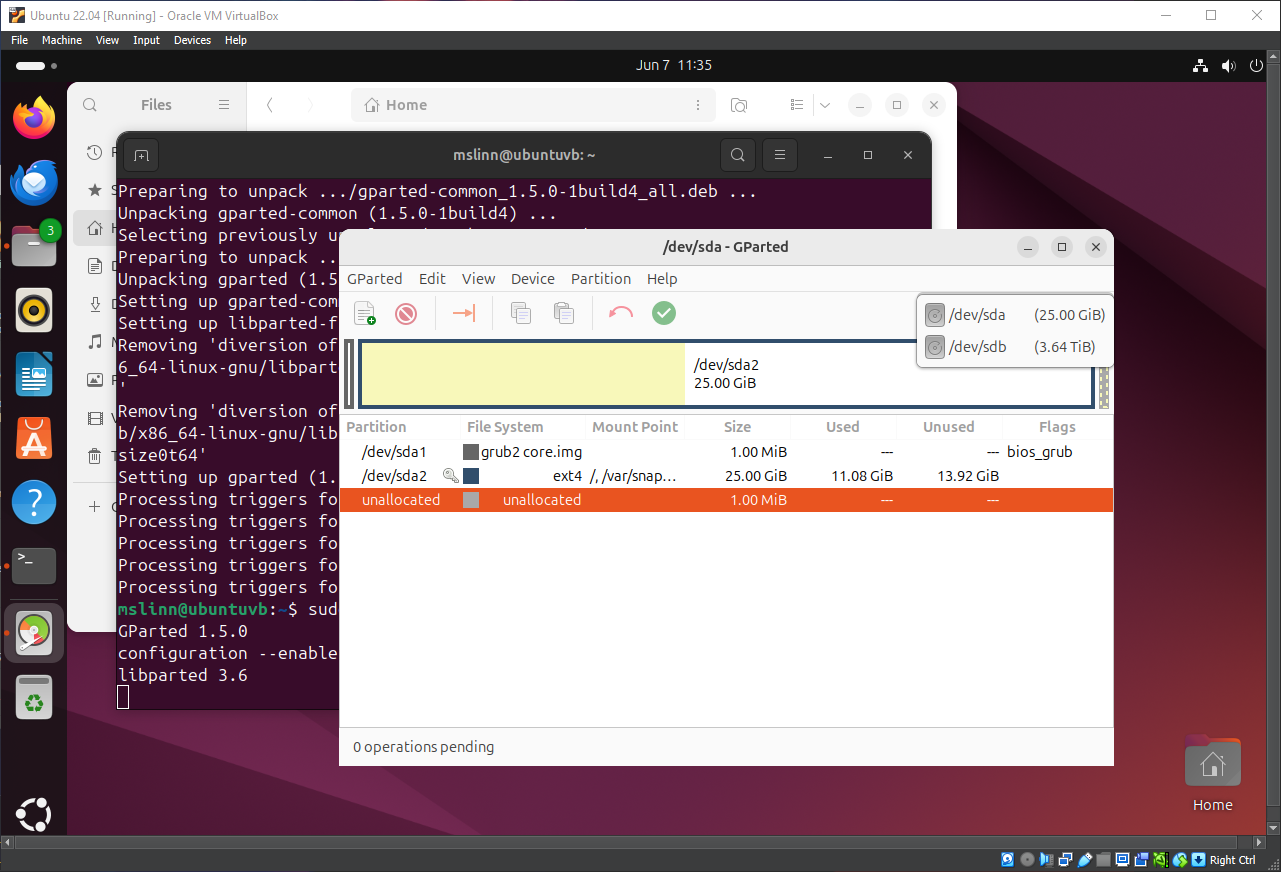Image resolution: width=1281 pixels, height=872 pixels.
Task: Open the View menu in GParted
Action: 478,279
